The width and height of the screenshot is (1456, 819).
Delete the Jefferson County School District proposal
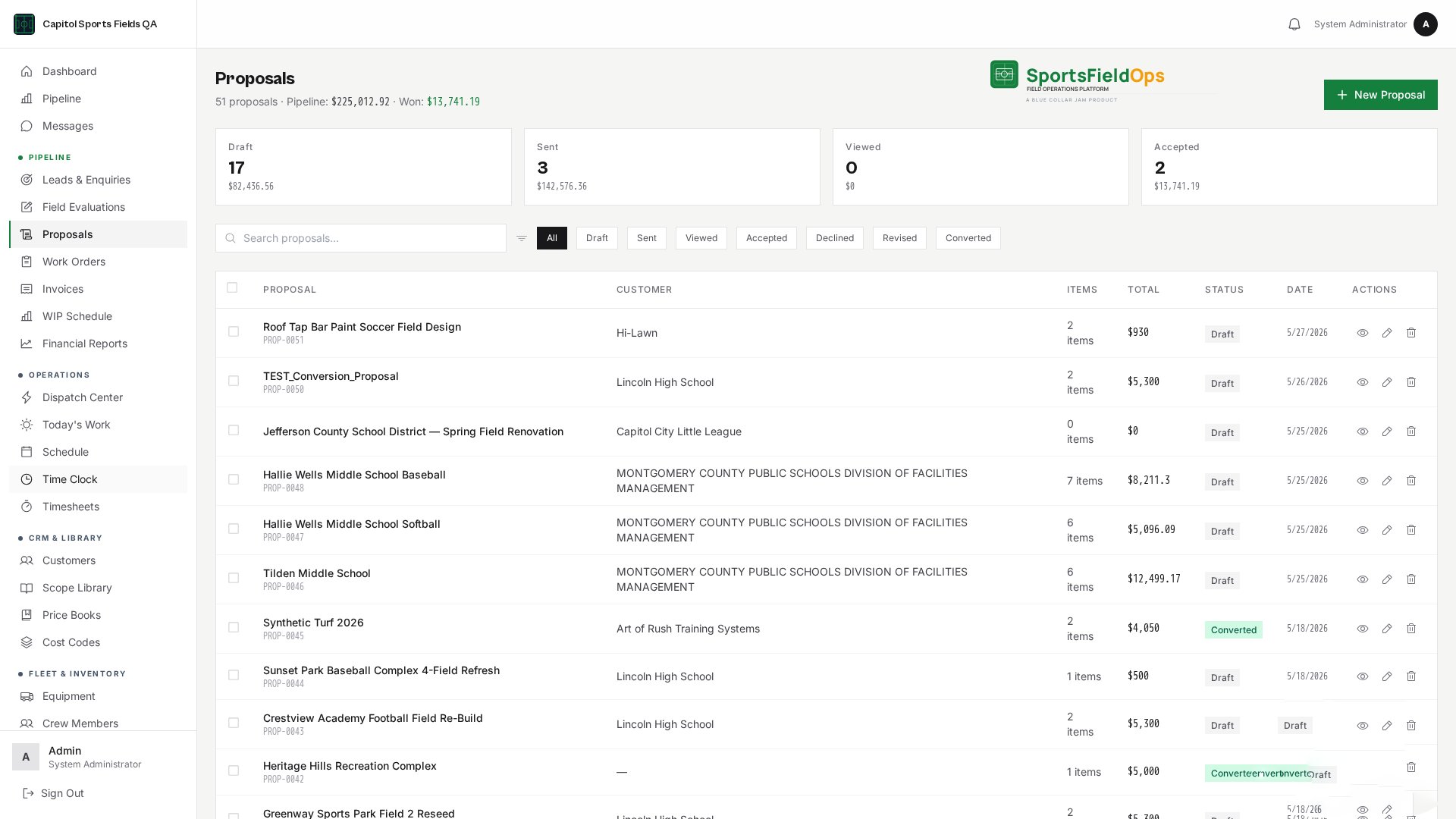coord(1411,431)
